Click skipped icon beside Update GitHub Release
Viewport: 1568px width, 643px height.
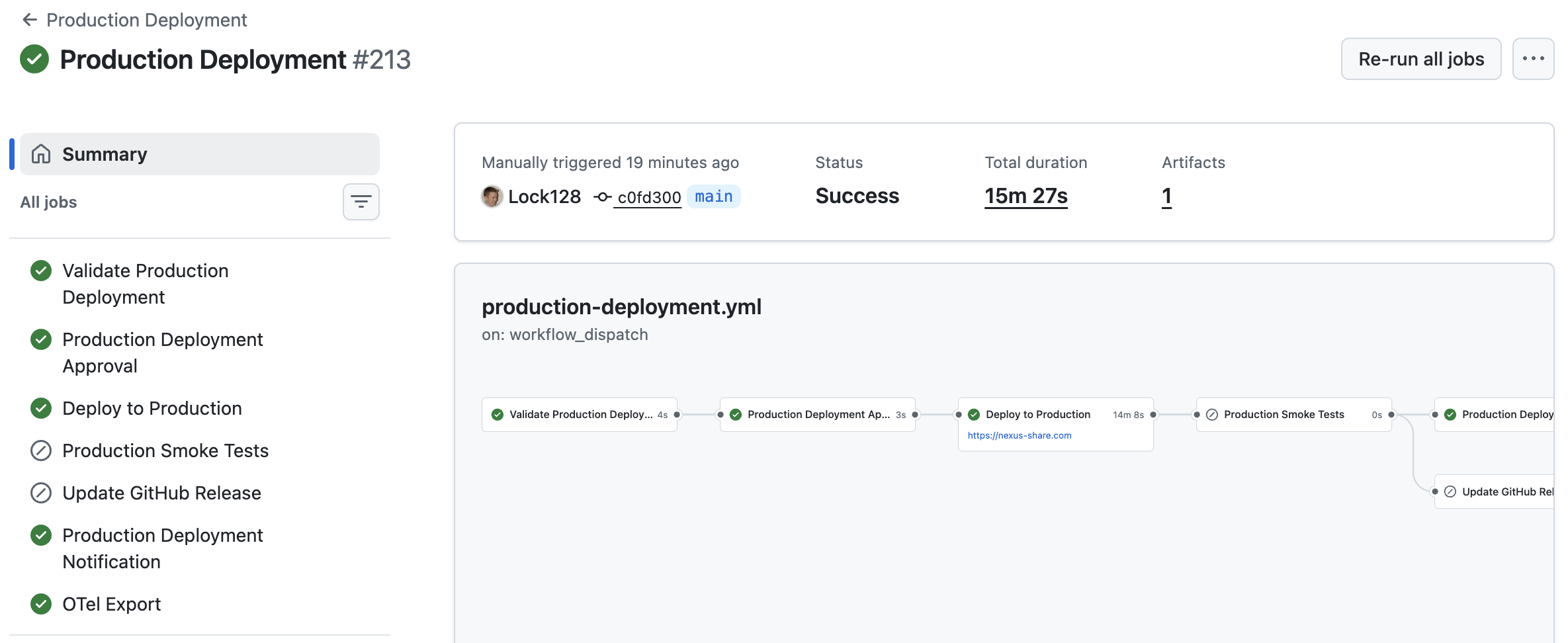(41, 493)
